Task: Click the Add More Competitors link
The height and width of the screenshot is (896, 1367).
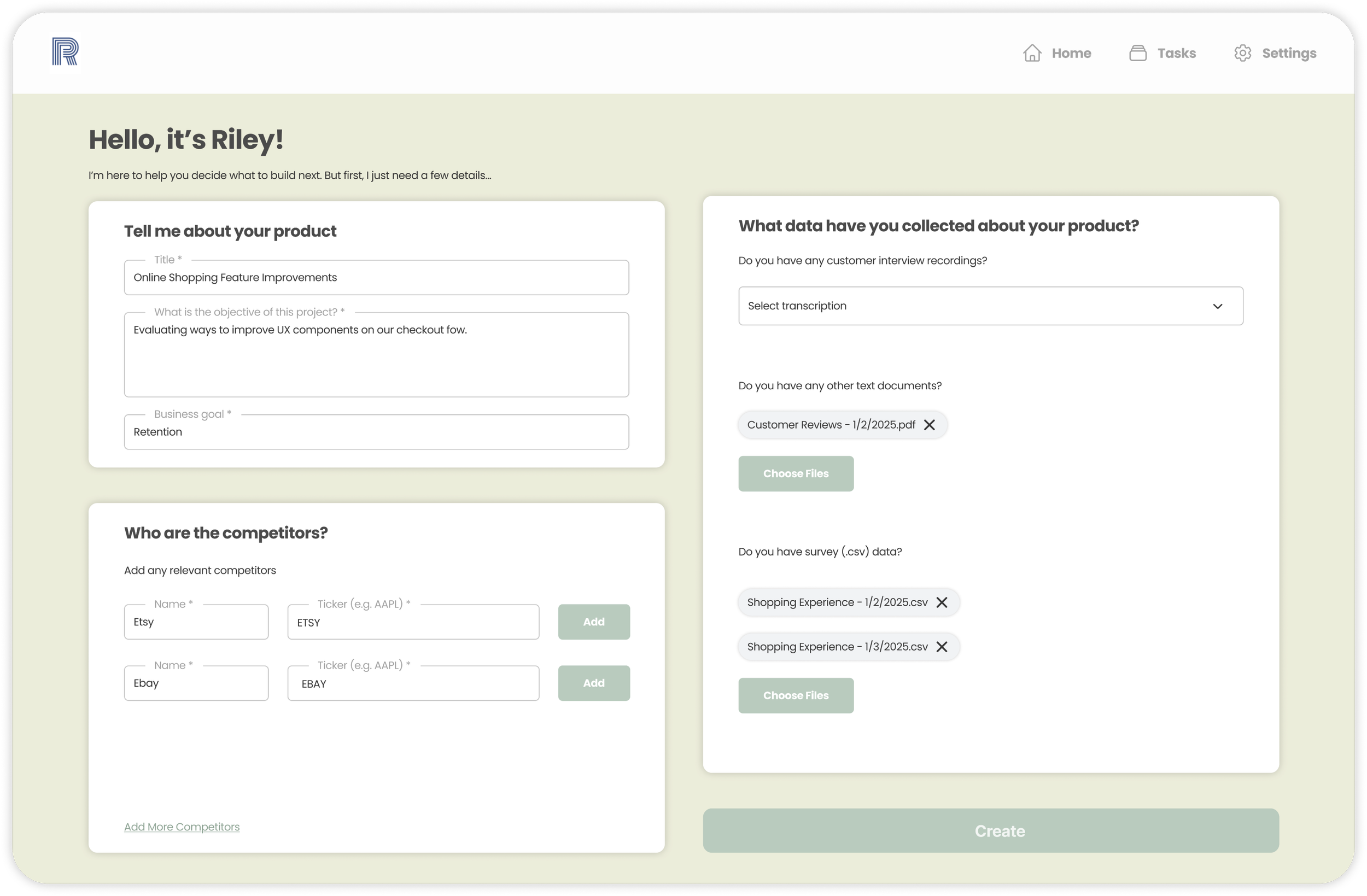Action: [x=182, y=827]
